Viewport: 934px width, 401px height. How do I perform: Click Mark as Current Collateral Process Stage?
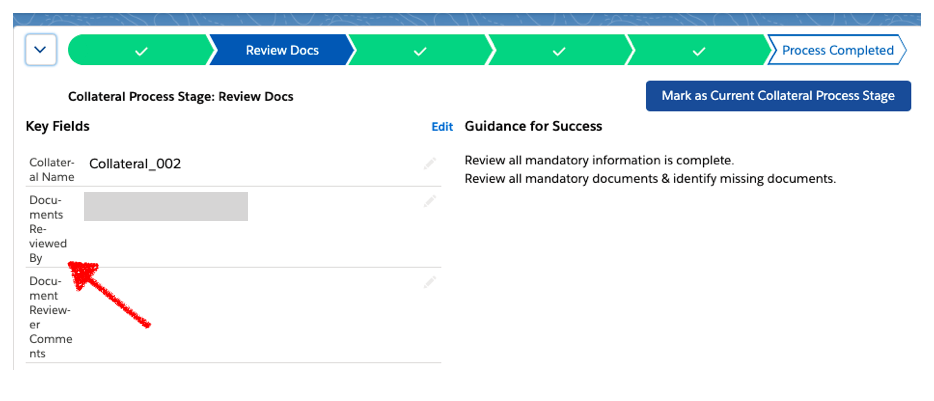778,96
